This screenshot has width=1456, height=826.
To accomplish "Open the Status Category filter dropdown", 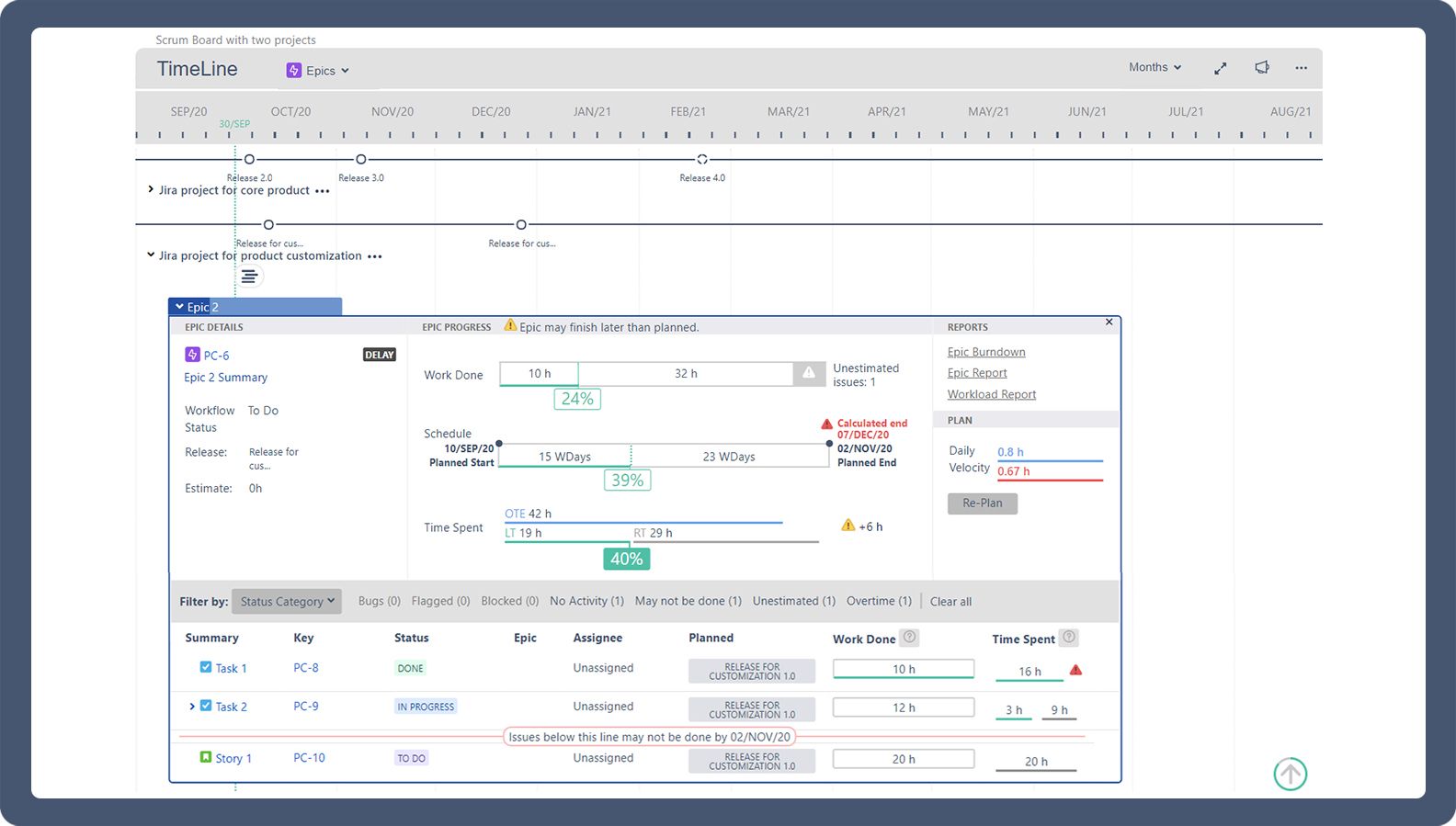I will (x=287, y=601).
